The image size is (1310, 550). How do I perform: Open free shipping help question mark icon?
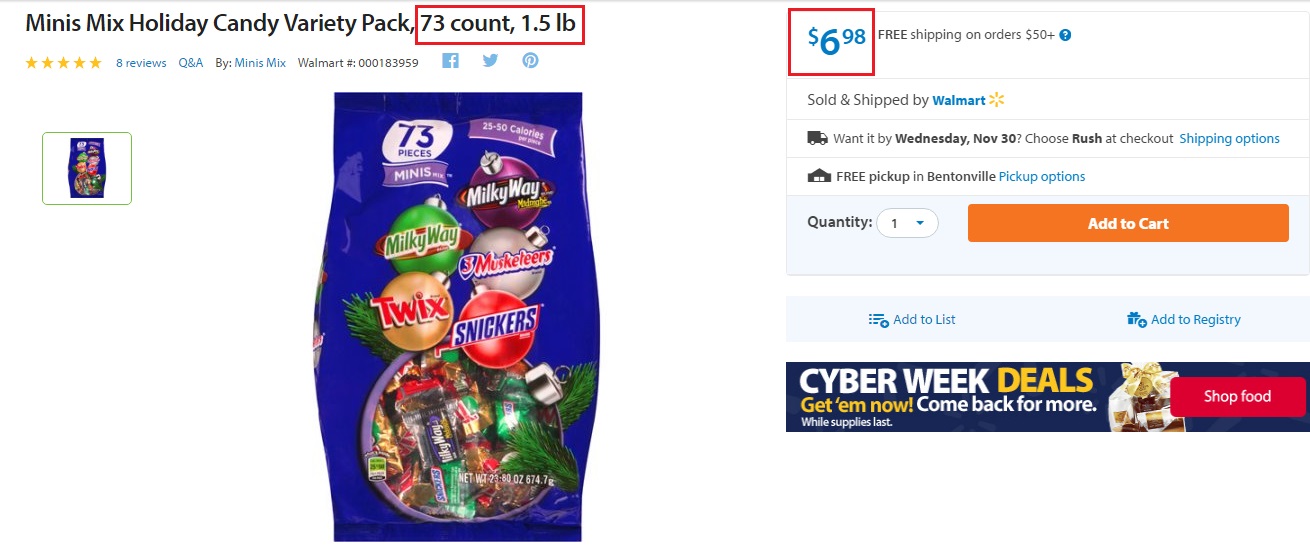click(x=1065, y=35)
